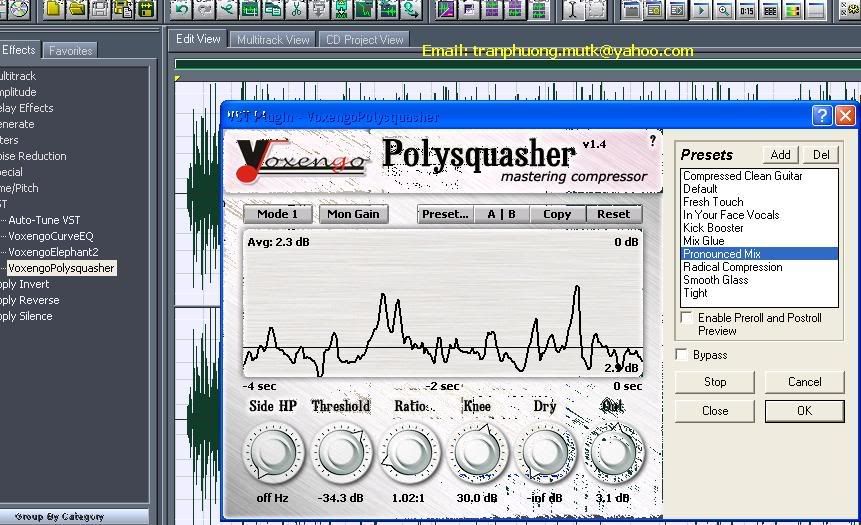861x525 pixels.
Task: Click the CD disc toolbar icon
Action: (19, 9)
